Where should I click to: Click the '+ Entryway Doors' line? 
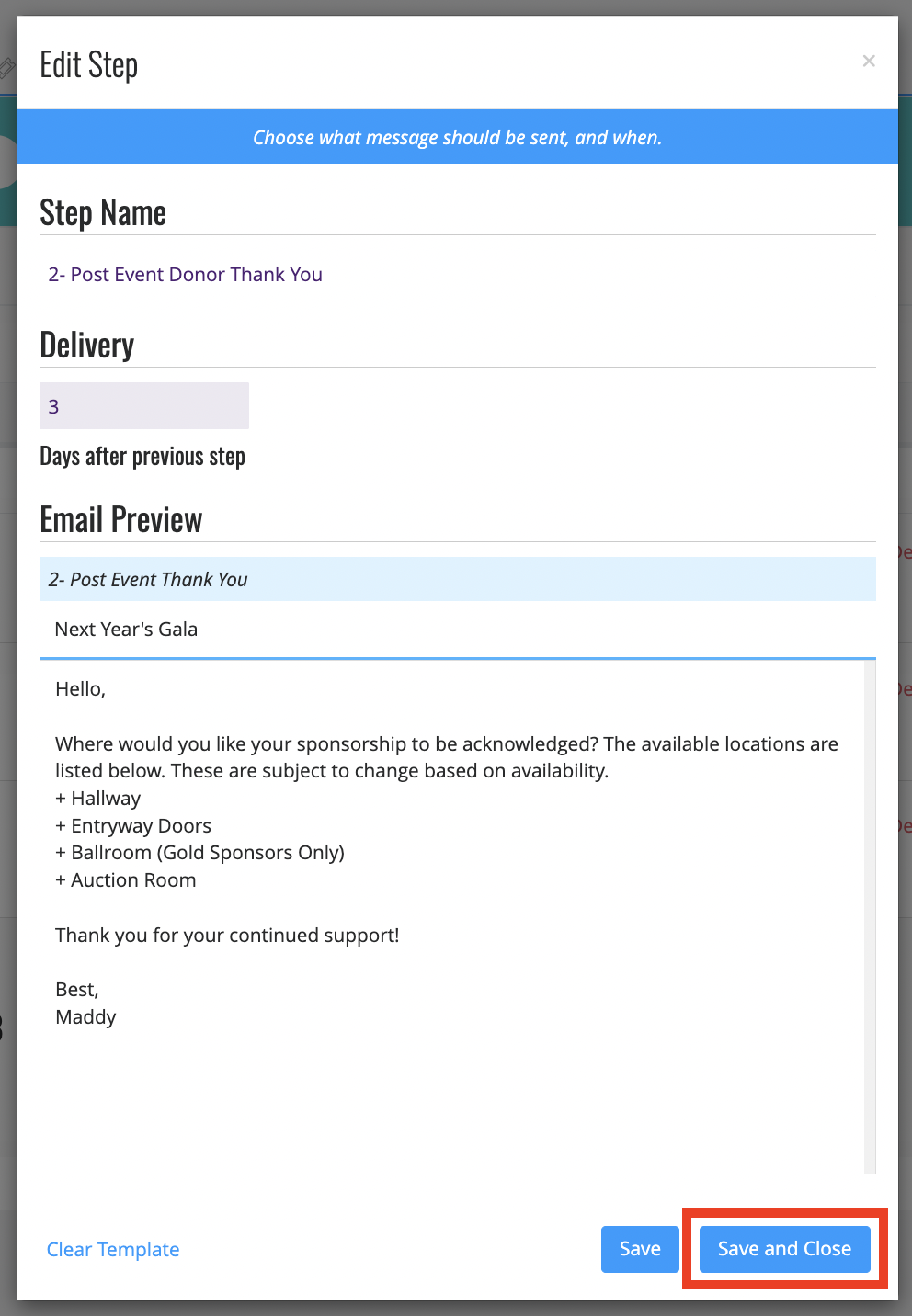(133, 826)
